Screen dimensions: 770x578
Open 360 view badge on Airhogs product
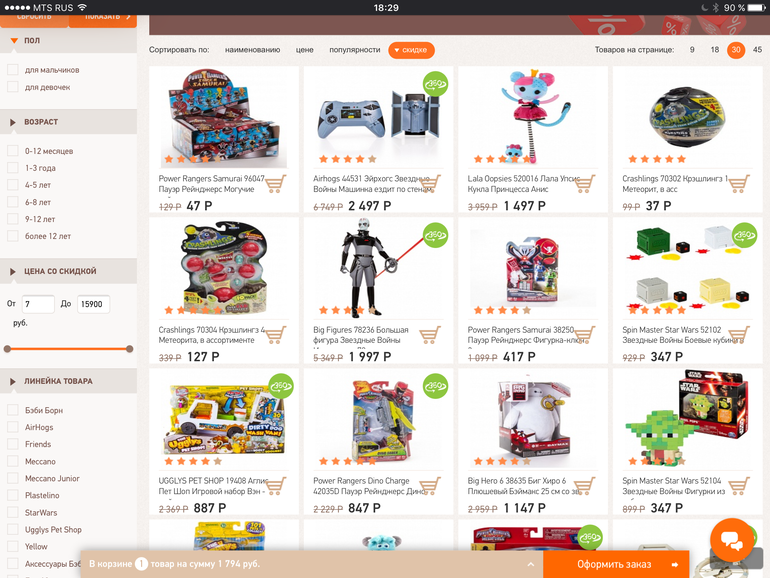point(435,84)
